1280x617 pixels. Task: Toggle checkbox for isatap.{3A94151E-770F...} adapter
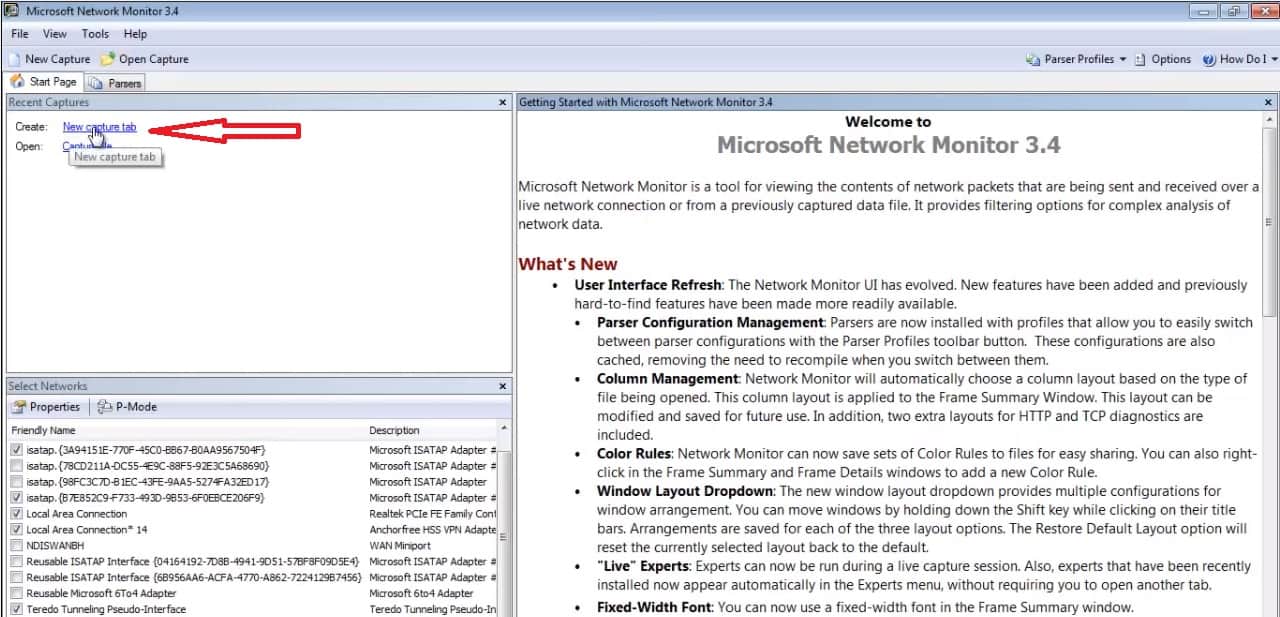(17, 450)
